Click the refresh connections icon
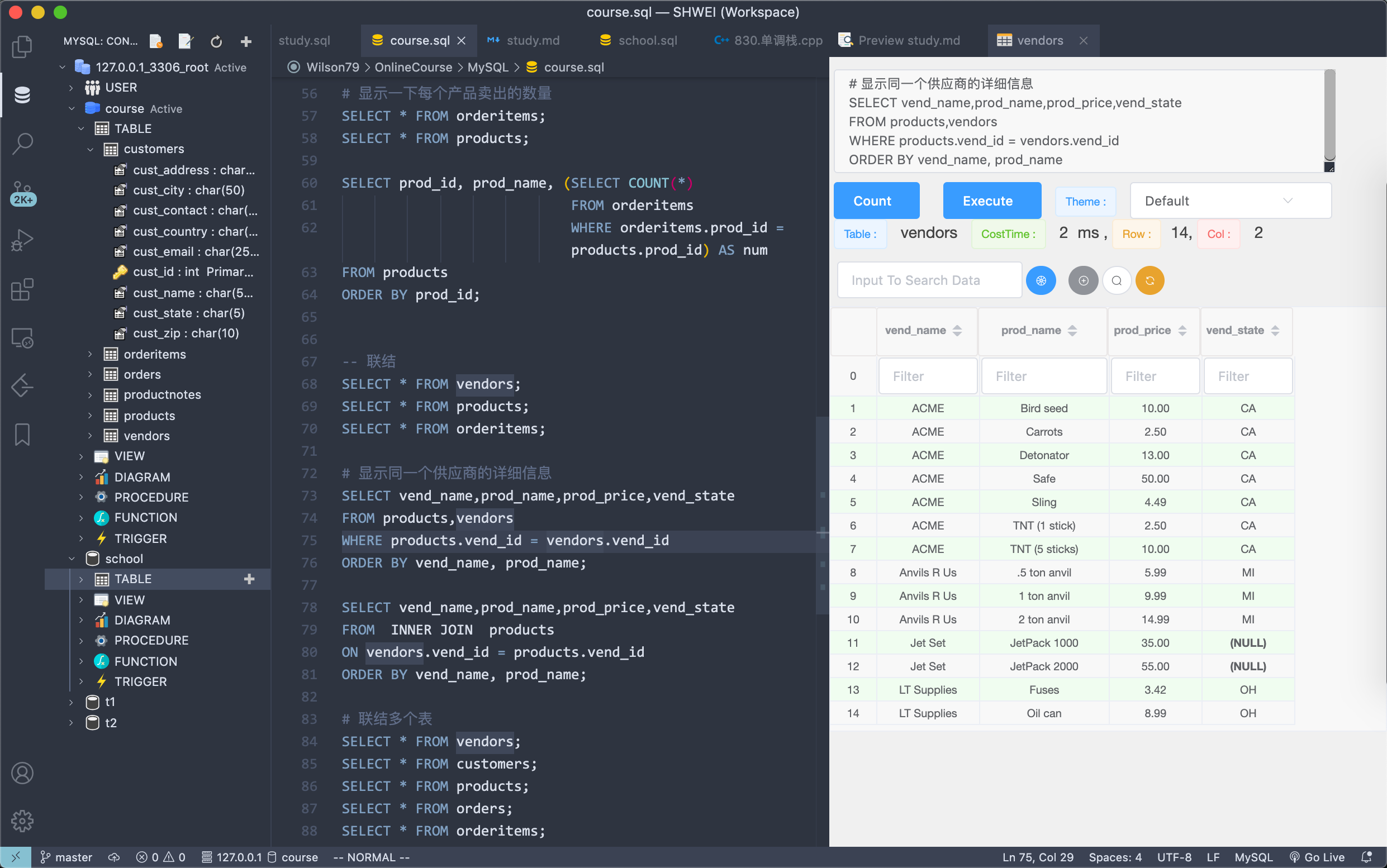This screenshot has height=868, width=1387. [216, 41]
